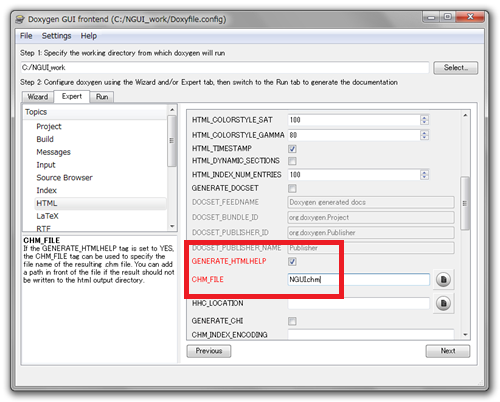
Task: Toggle the HTML_TIMESTAMP checkbox
Action: click(x=292, y=149)
